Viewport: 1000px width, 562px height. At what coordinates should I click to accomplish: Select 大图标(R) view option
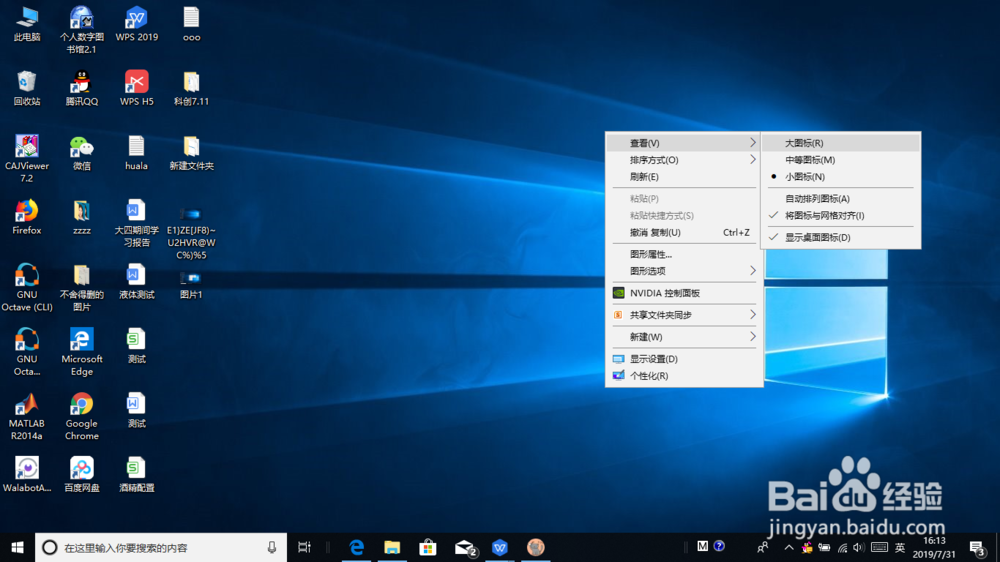[841, 143]
